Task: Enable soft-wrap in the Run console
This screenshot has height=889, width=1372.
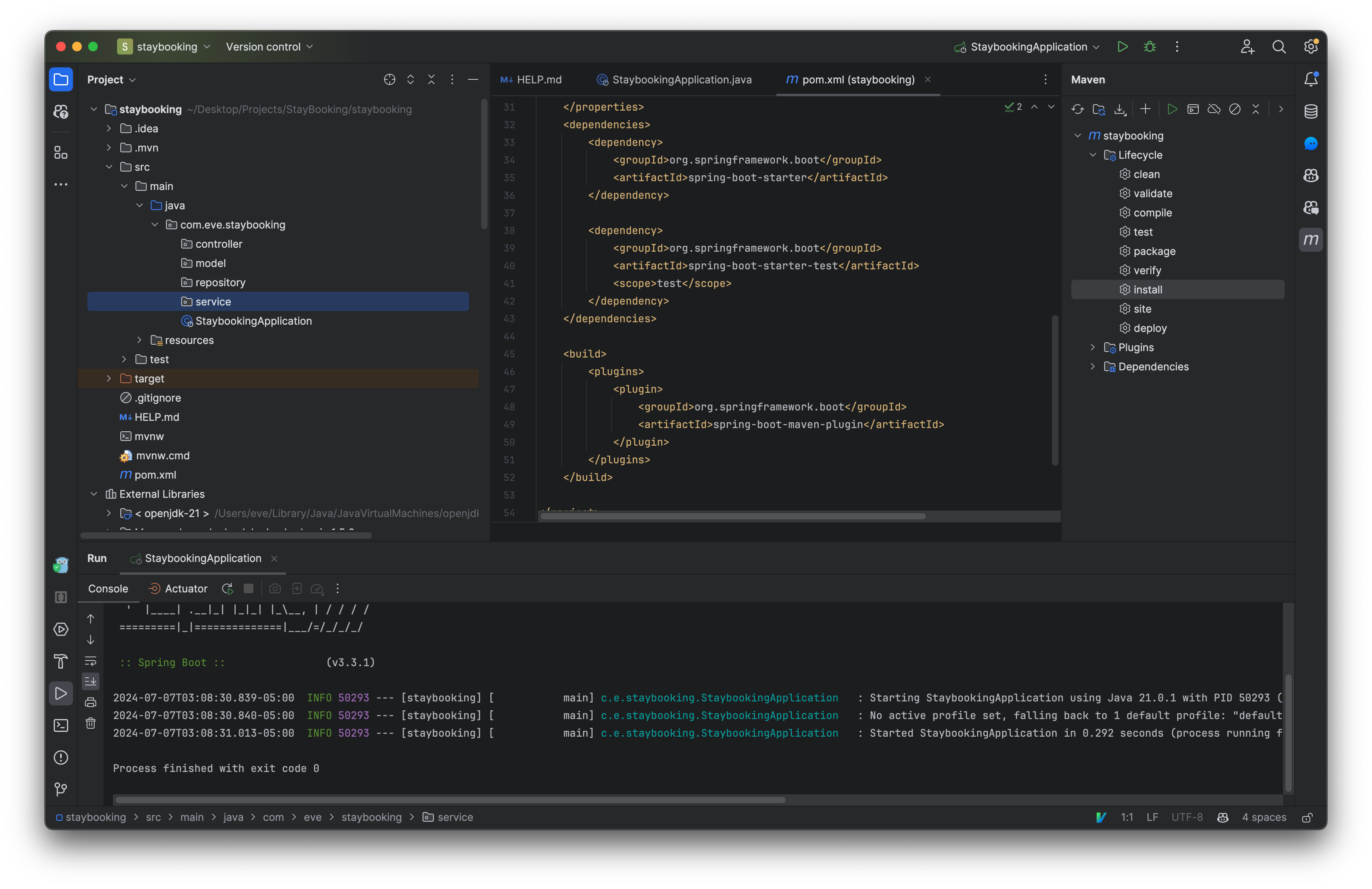Action: coord(91,661)
